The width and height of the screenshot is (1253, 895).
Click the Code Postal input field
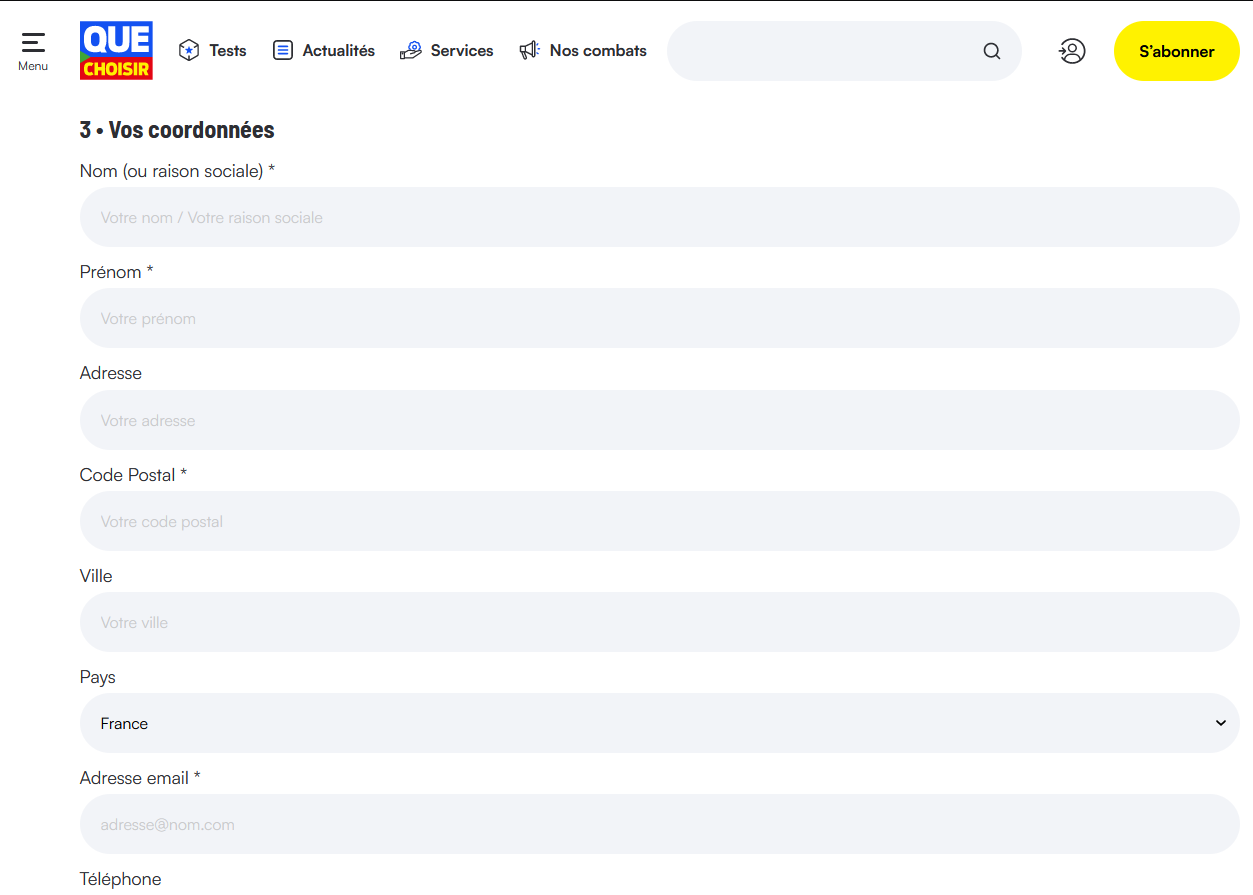click(660, 521)
